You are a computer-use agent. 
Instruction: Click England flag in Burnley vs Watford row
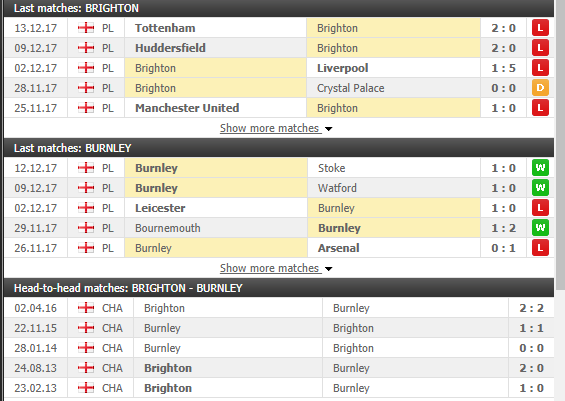click(x=86, y=188)
